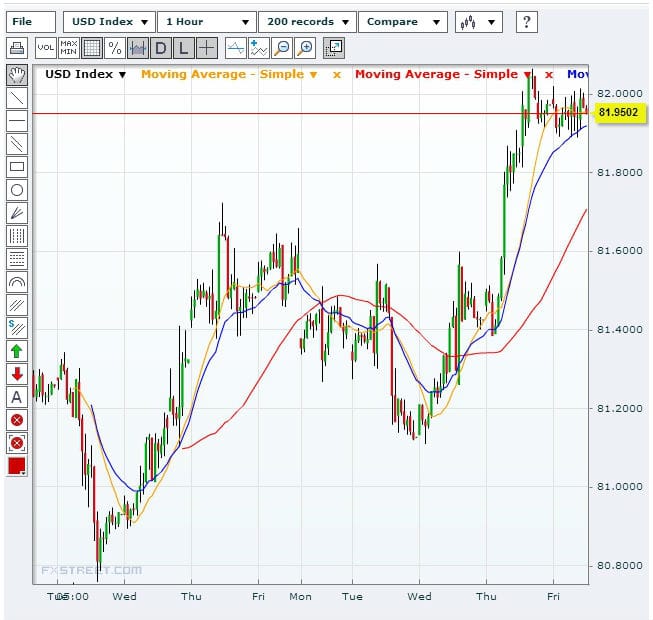Select the rectangle drawing tool
This screenshot has height=620, width=653.
tap(17, 167)
